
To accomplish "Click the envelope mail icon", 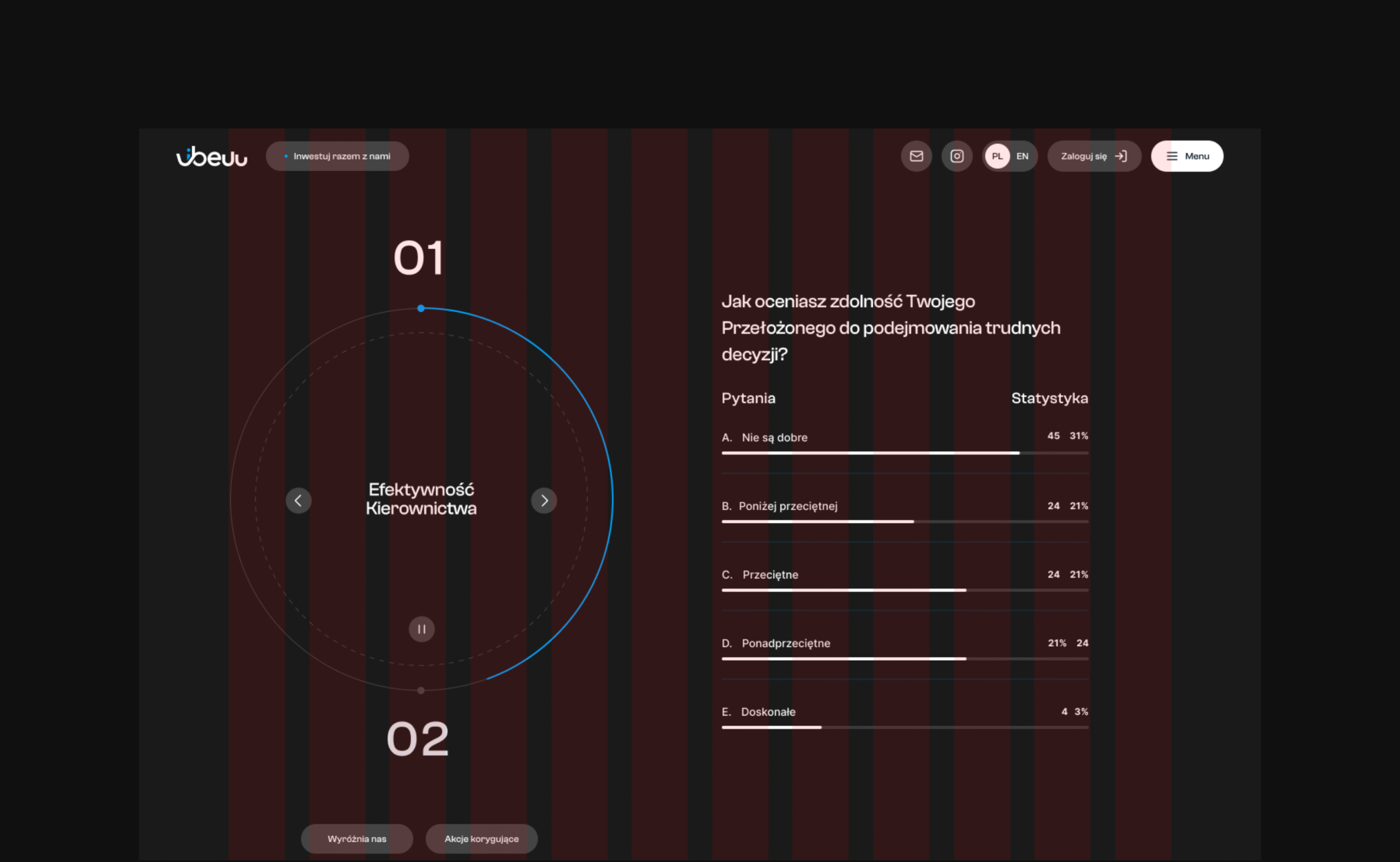I will (x=916, y=156).
